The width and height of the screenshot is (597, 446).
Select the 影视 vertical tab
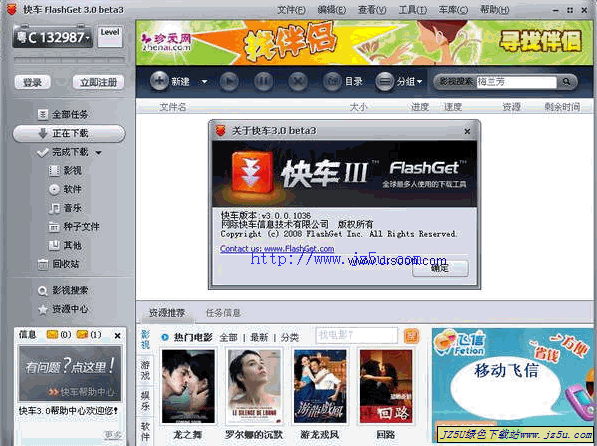pyautogui.click(x=145, y=340)
